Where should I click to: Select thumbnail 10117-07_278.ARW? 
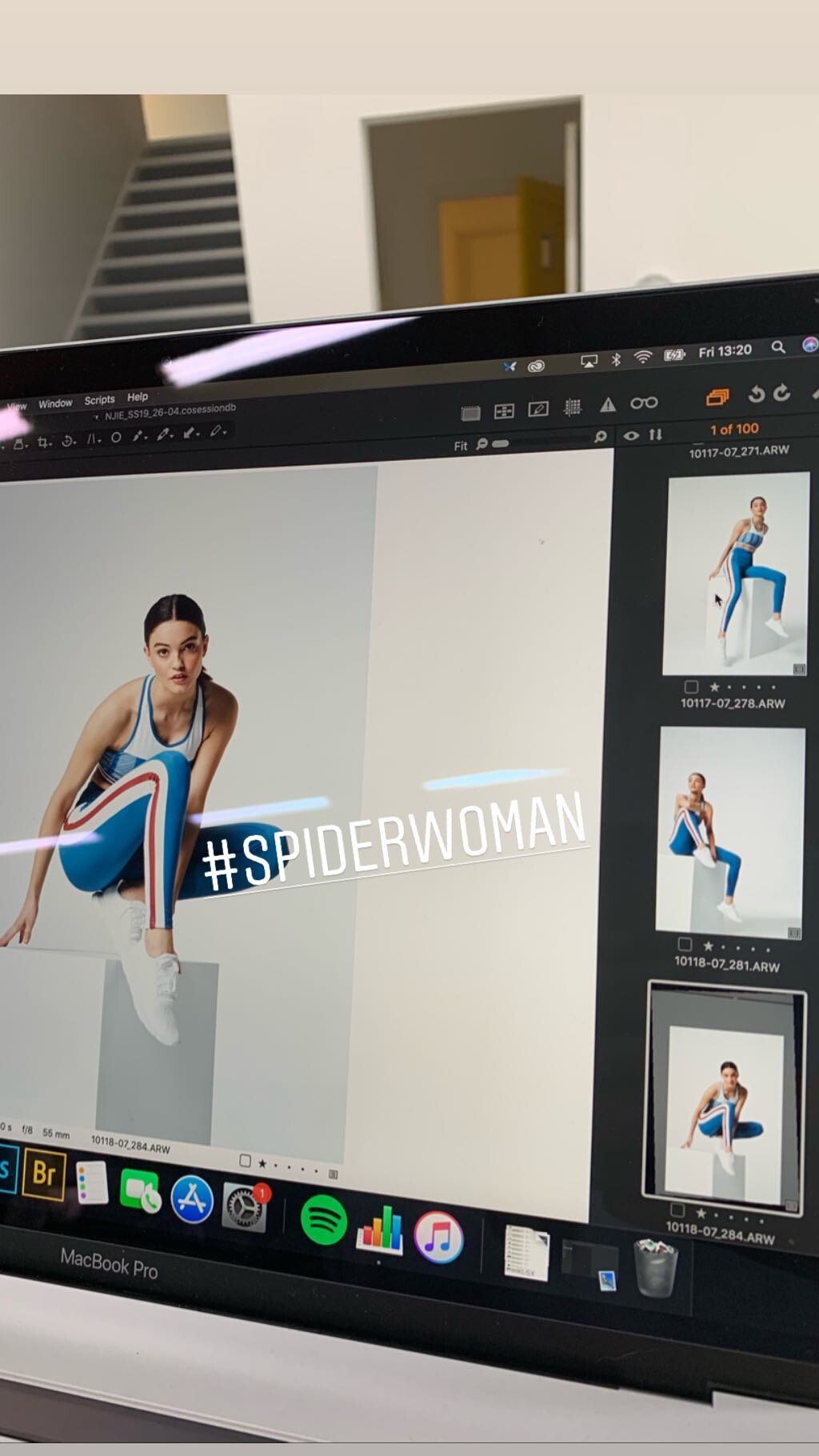(x=737, y=574)
